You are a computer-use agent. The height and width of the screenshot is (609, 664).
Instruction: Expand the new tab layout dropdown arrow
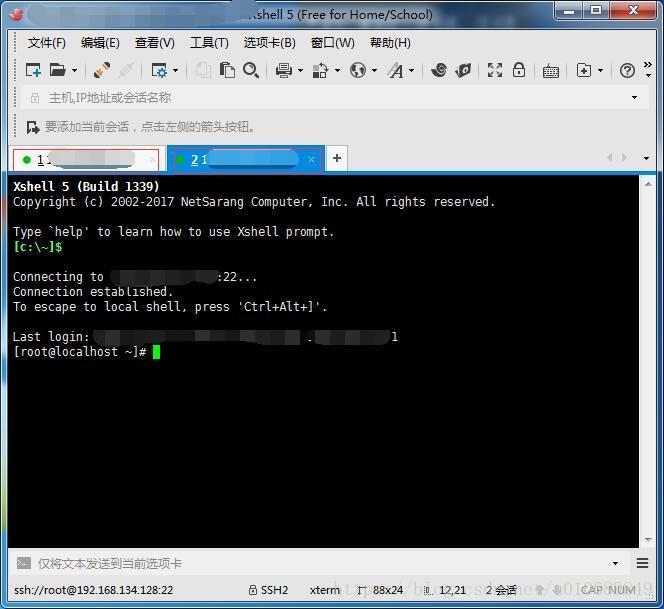coord(600,70)
